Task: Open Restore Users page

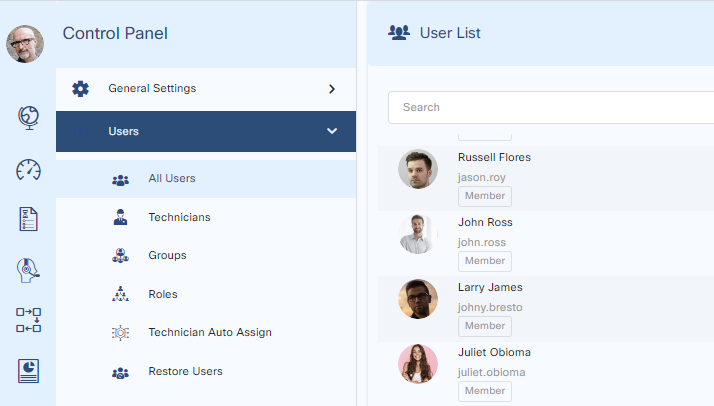Action: pos(185,372)
